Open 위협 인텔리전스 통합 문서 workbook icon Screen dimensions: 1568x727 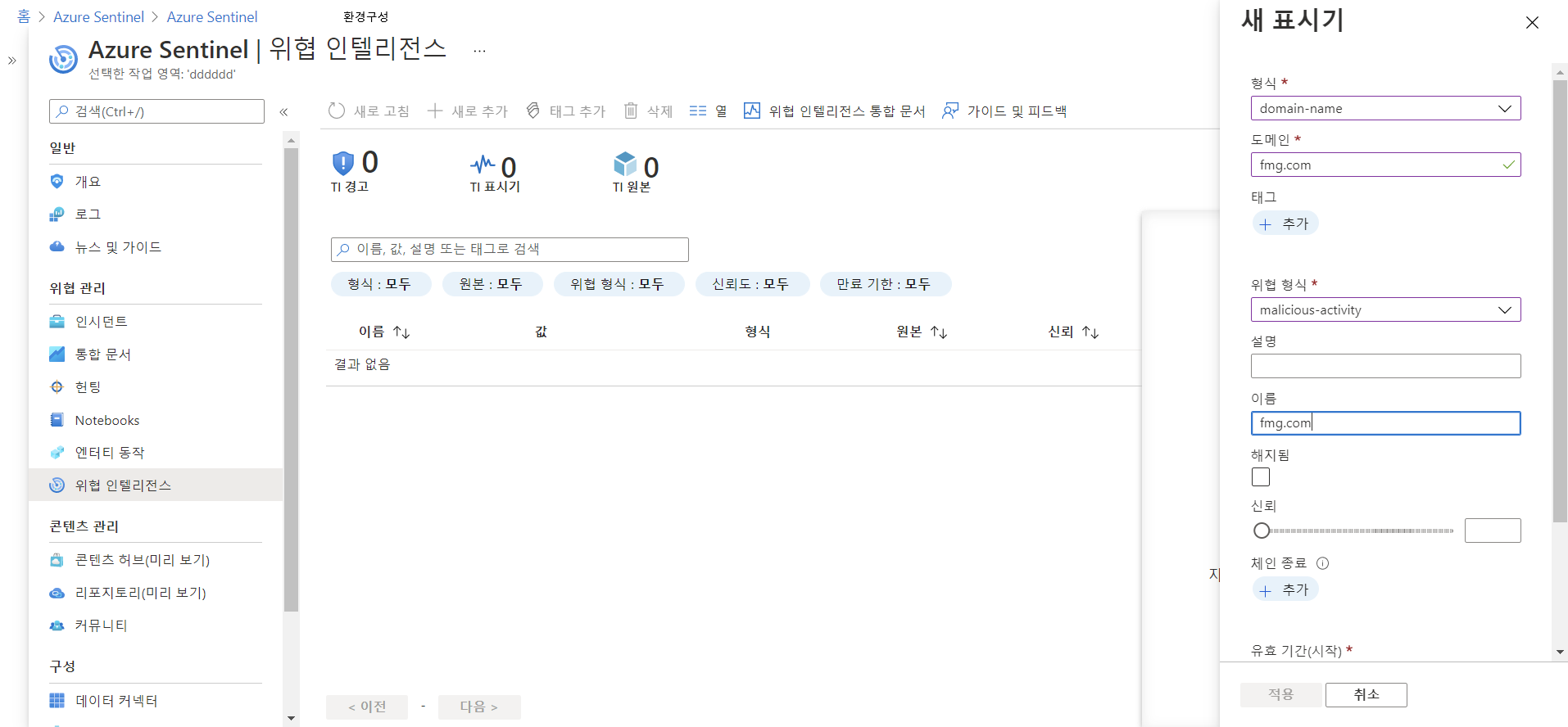click(x=752, y=111)
